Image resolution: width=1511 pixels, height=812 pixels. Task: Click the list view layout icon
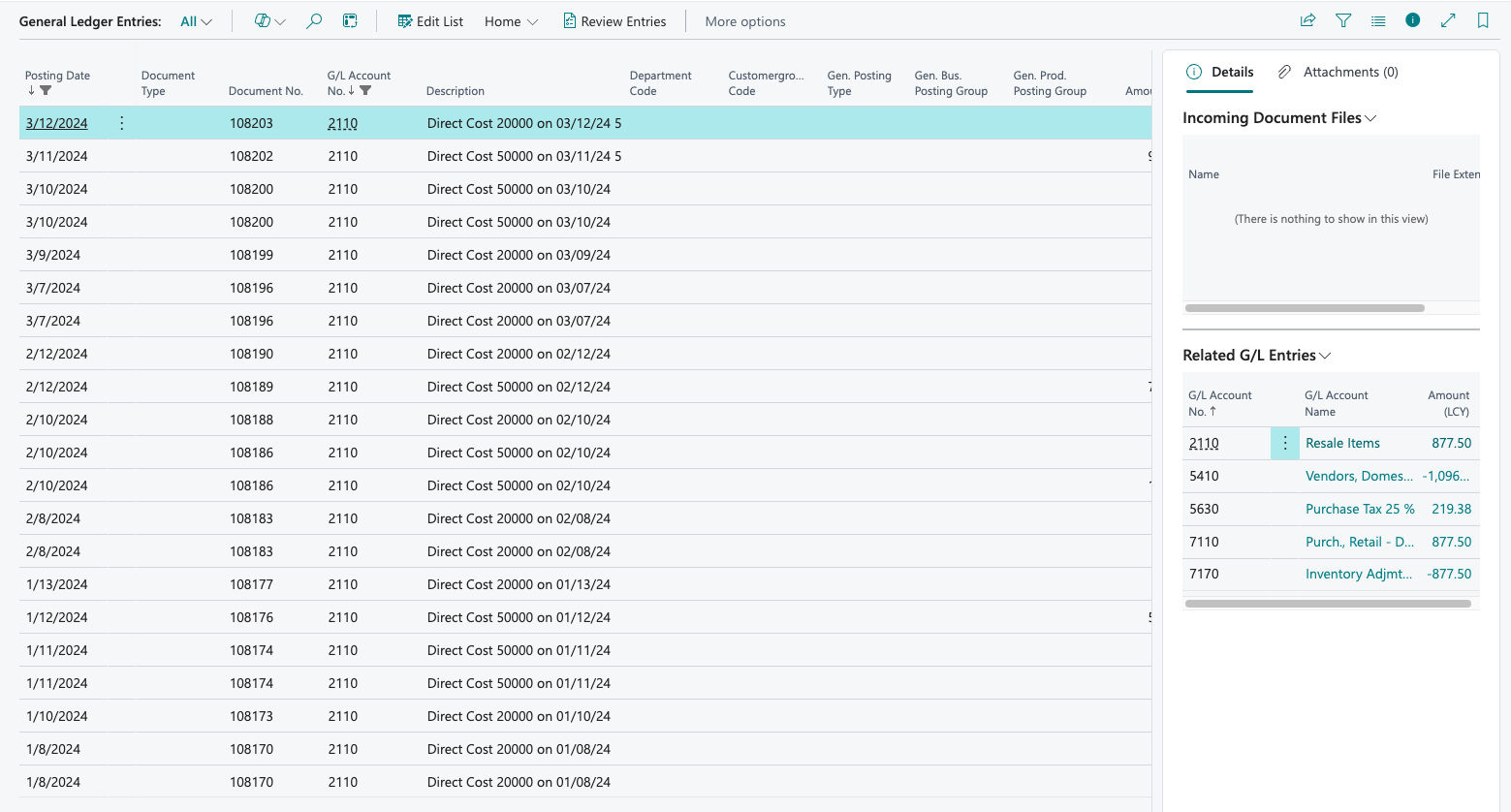click(x=1378, y=20)
